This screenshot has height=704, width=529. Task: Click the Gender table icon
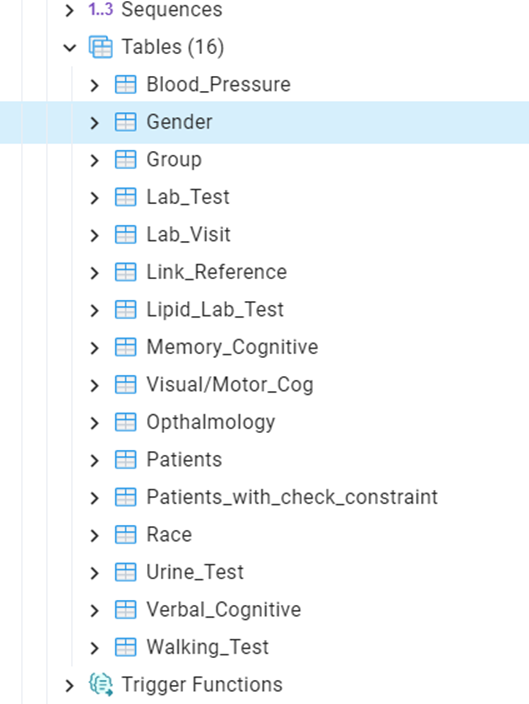[125, 122]
